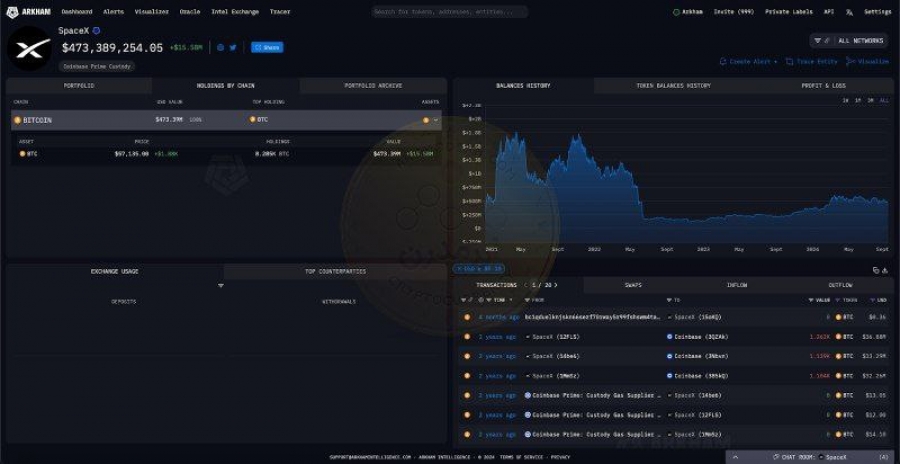The height and width of the screenshot is (464, 900).
Task: Open the SpaceX (1MmSz) sender address
Action: click(x=552, y=376)
